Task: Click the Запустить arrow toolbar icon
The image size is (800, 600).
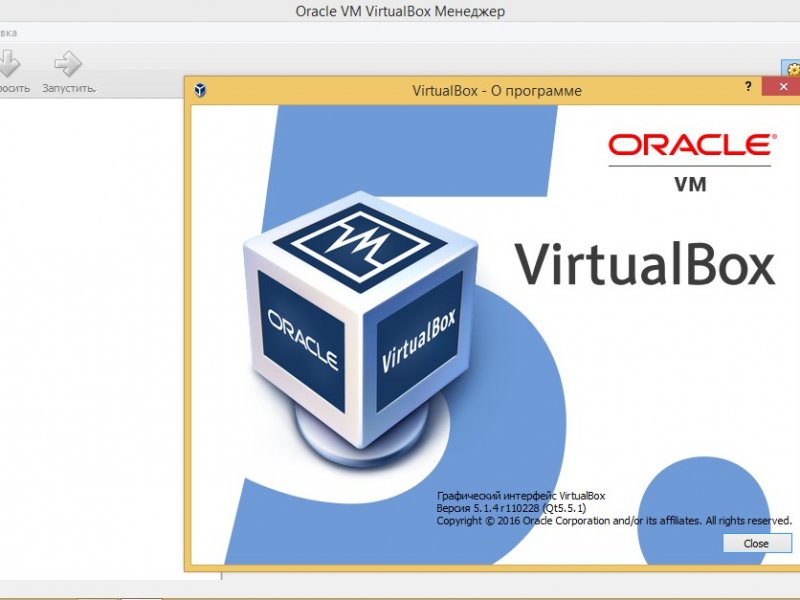Action: (68, 63)
